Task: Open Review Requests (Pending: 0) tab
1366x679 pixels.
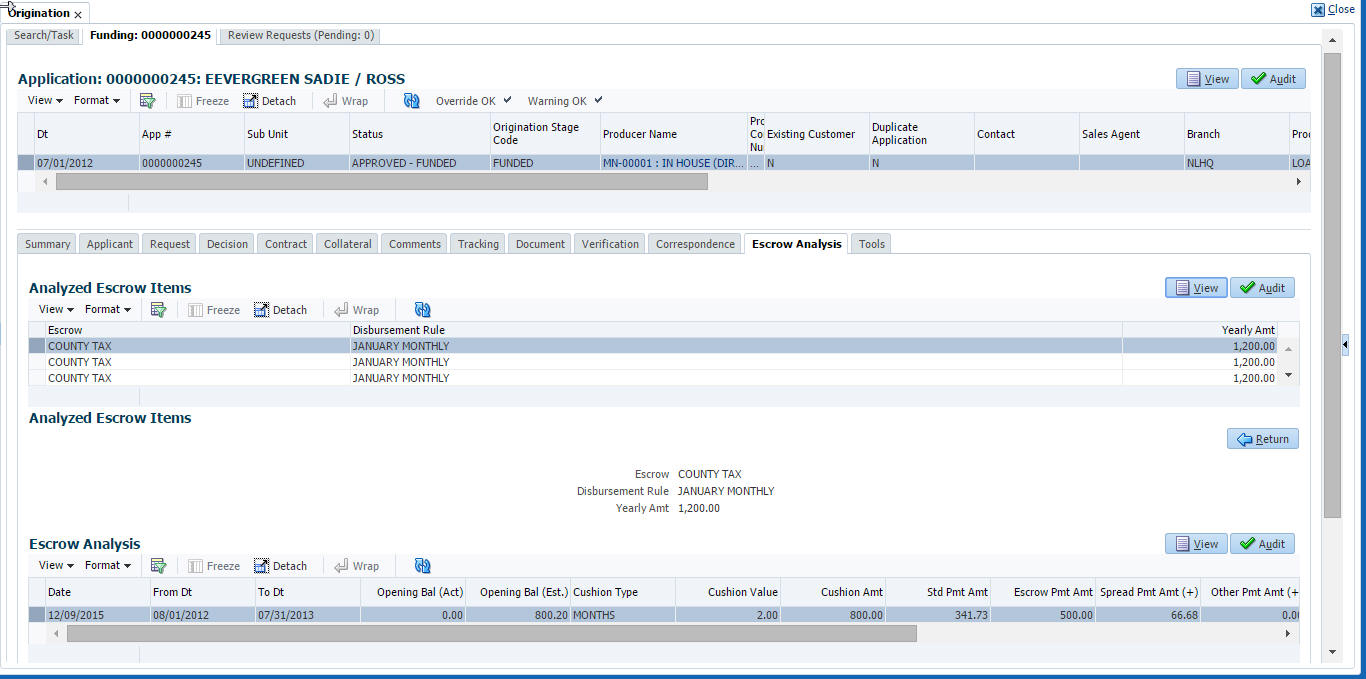Action: pyautogui.click(x=301, y=35)
